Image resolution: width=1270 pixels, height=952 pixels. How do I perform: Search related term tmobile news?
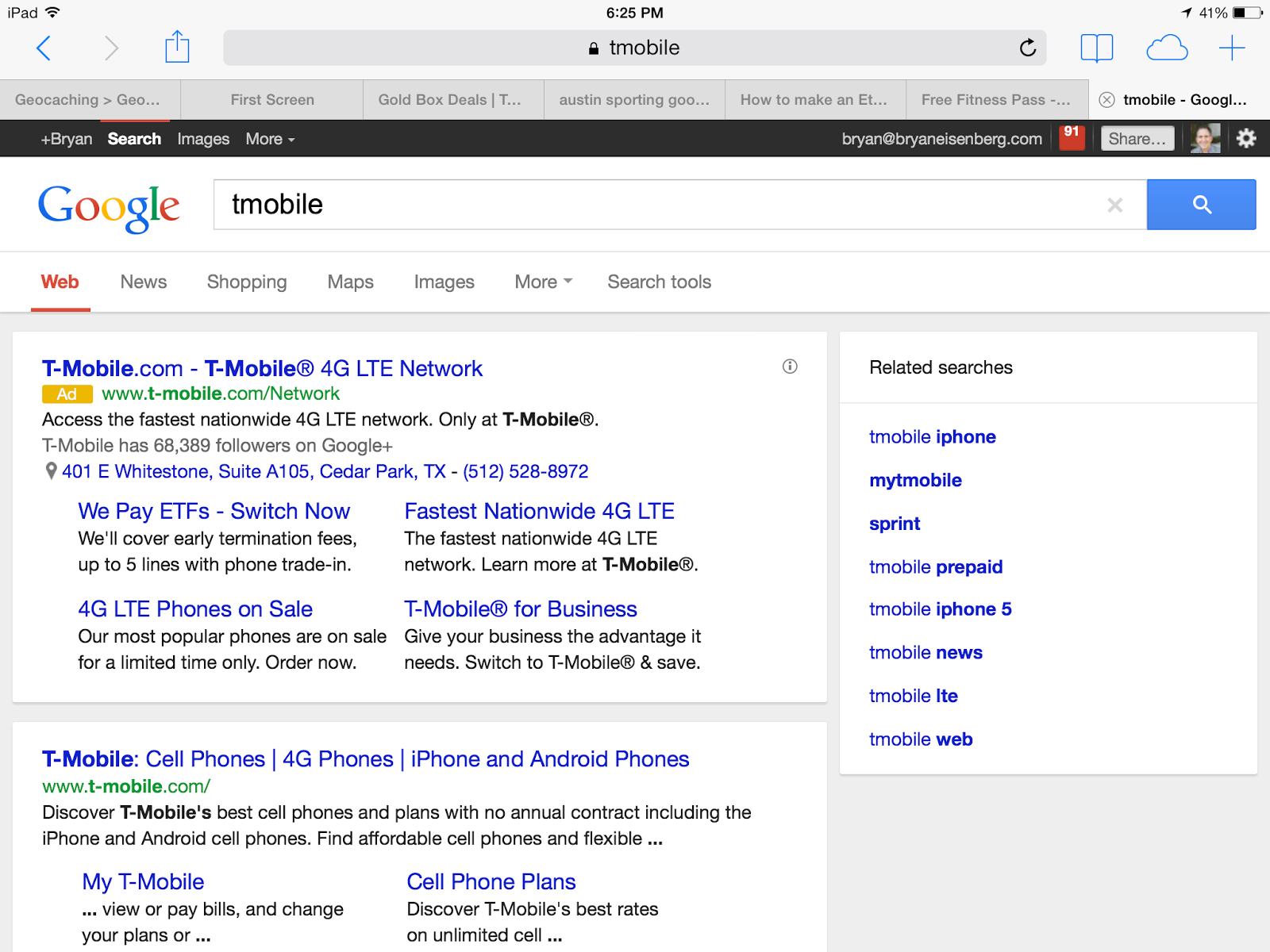click(x=926, y=653)
